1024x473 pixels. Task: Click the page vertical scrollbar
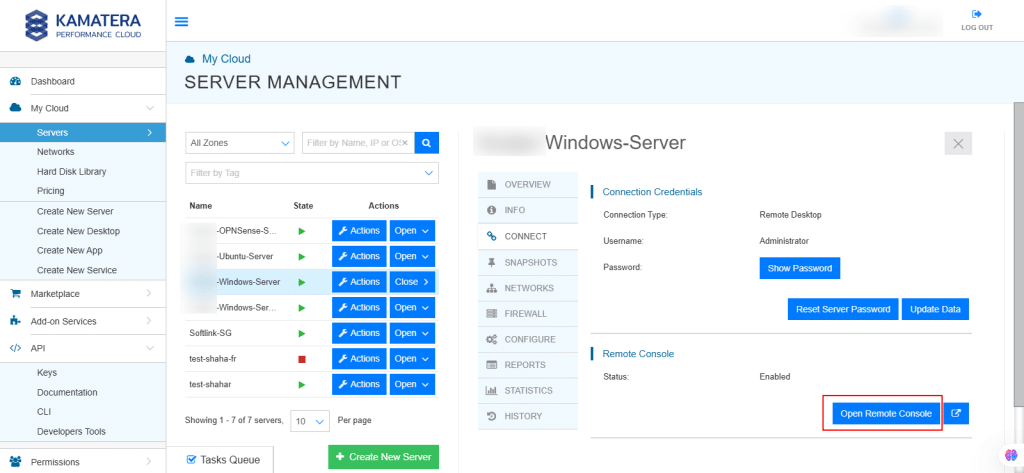point(1018,250)
